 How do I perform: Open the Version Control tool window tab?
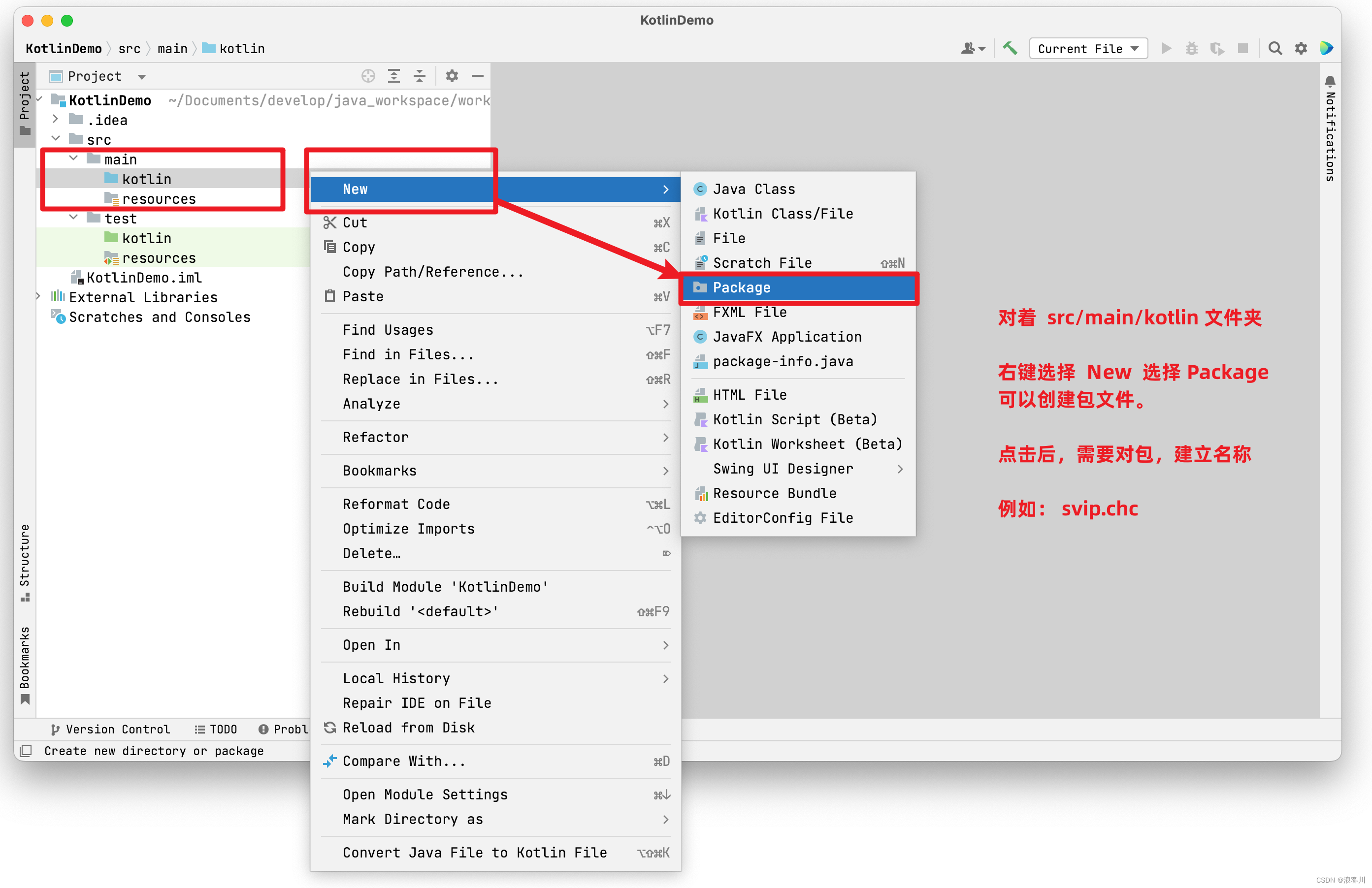111,729
